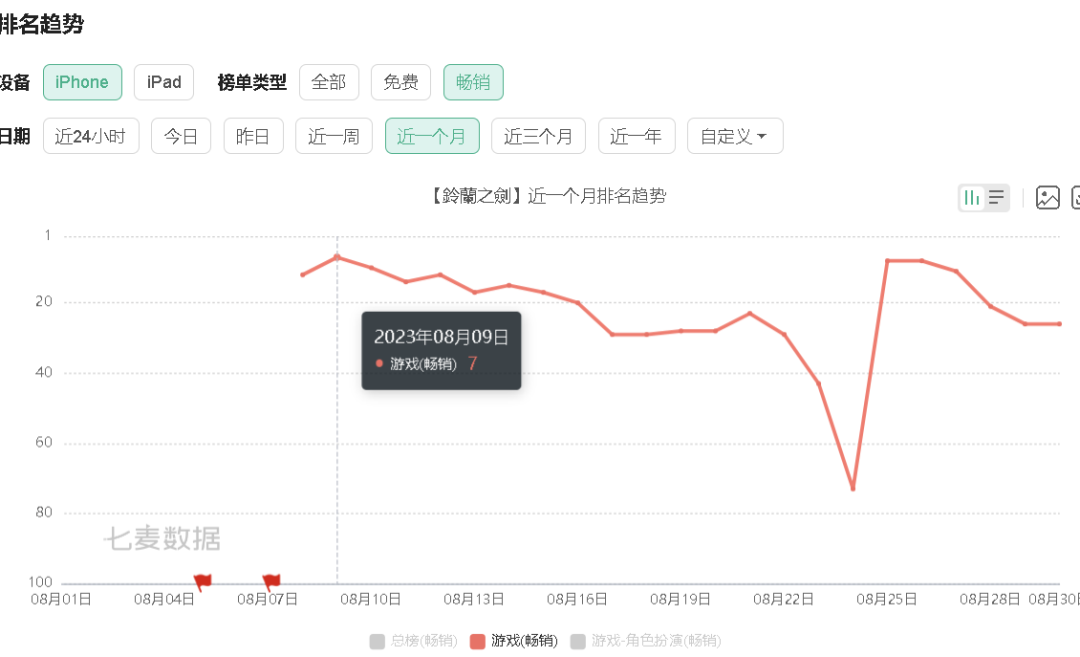Choose 畅销 chart type
This screenshot has width=1080, height=657.
click(x=473, y=82)
